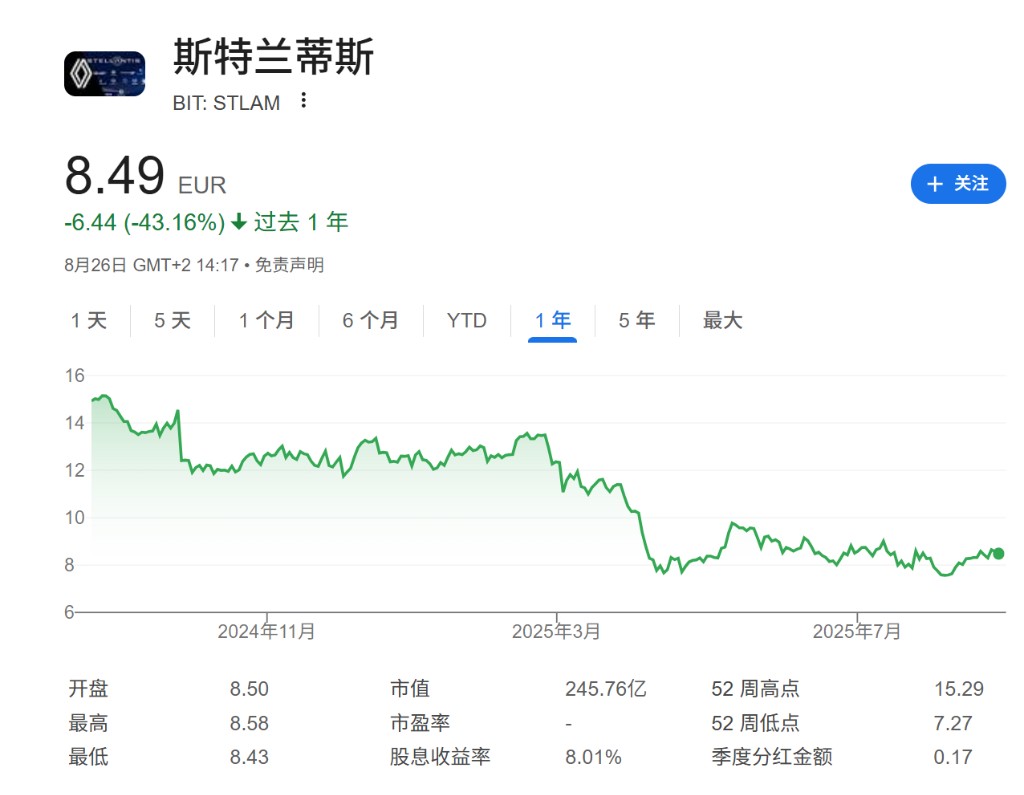The height and width of the screenshot is (795, 1024).
Task: Select the 1 天 range tab
Action: [89, 321]
